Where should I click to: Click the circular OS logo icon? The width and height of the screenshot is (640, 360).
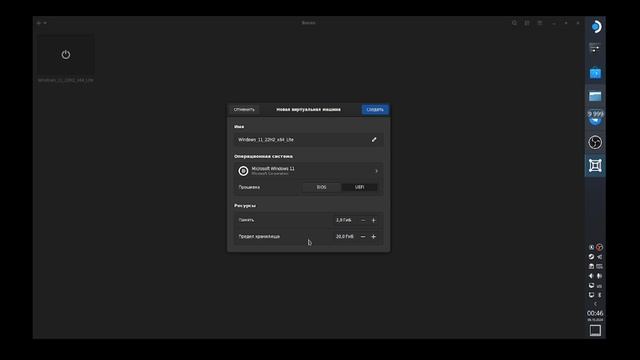click(243, 171)
